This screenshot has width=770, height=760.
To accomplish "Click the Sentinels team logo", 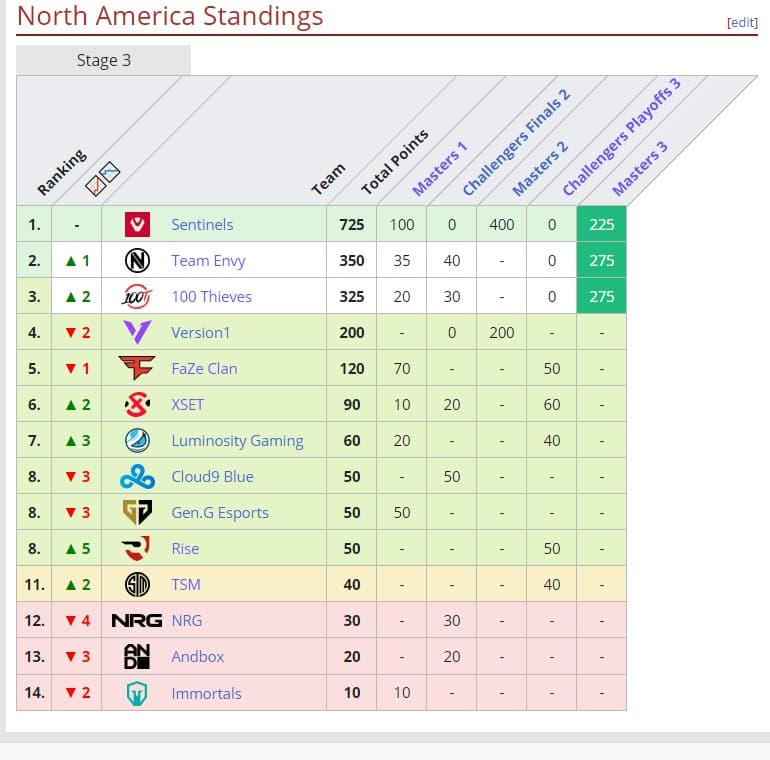I will (137, 224).
